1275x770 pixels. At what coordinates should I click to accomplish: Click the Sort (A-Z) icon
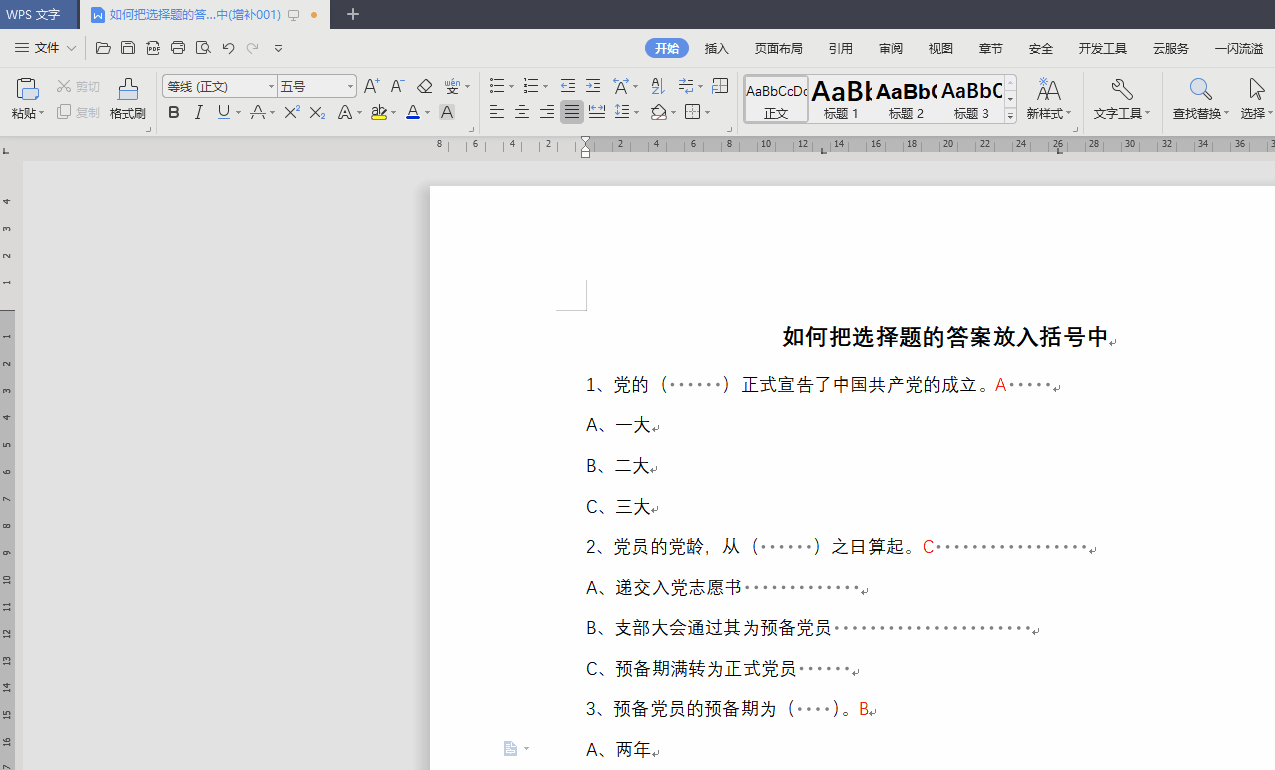657,86
